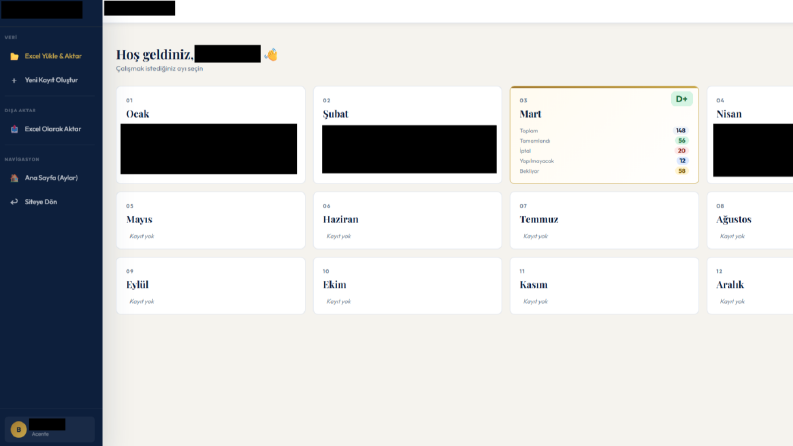Screen dimensions: 793x446
Task: Click the export icon beside Excel Olarak Aktar
Action: (x=14, y=129)
